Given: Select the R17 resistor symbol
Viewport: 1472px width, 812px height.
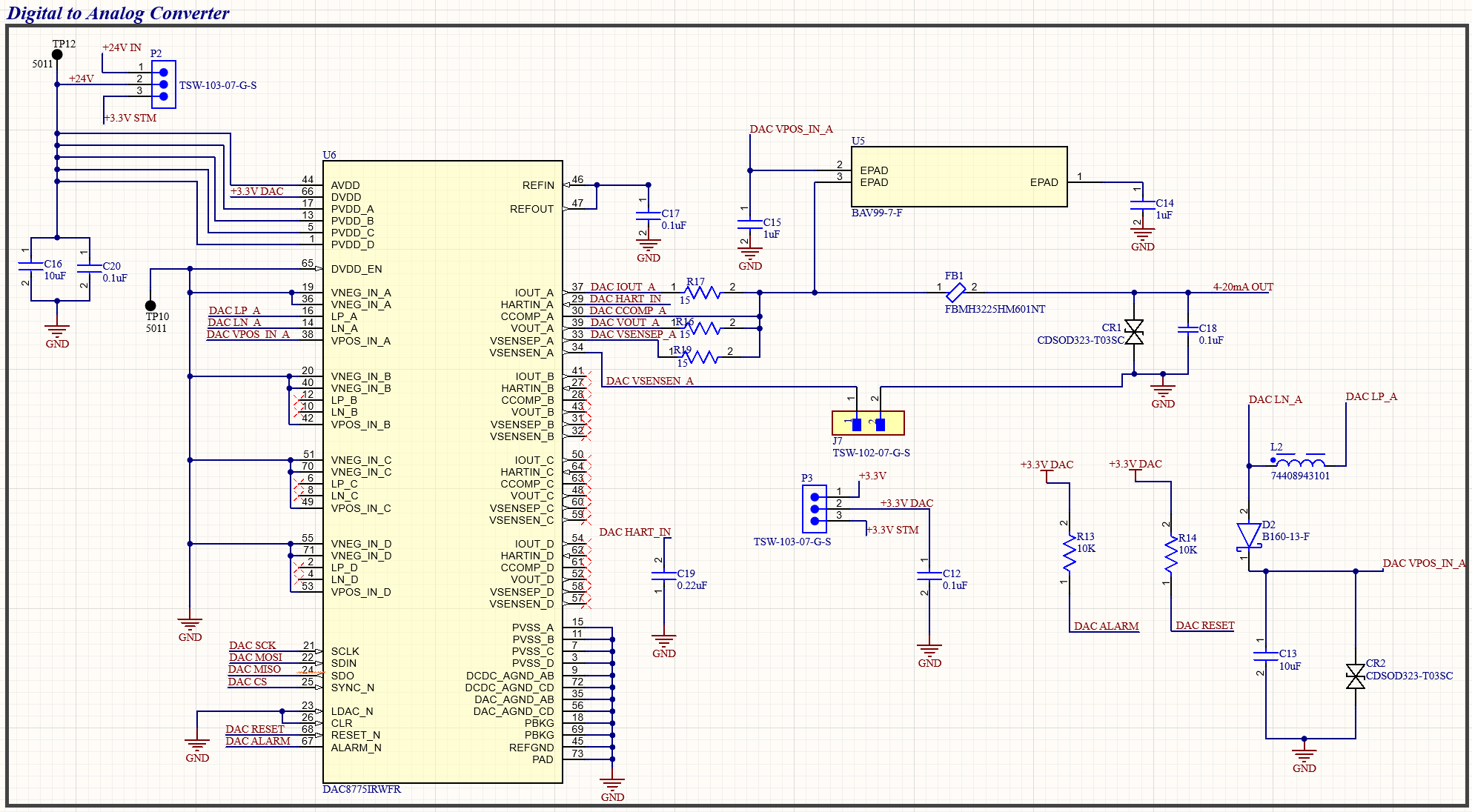Looking at the screenshot, I should (703, 293).
